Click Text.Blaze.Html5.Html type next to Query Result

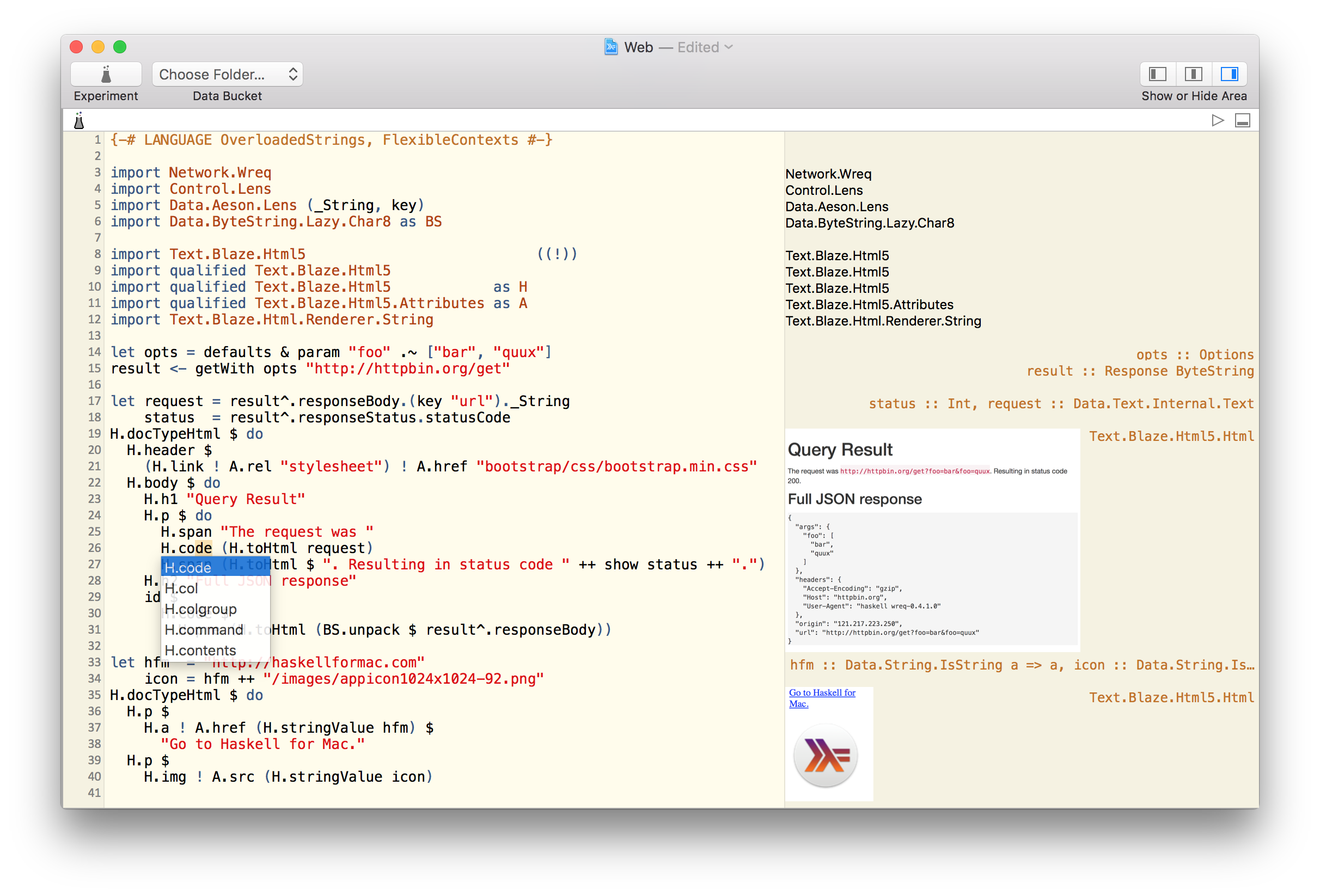click(x=1171, y=436)
